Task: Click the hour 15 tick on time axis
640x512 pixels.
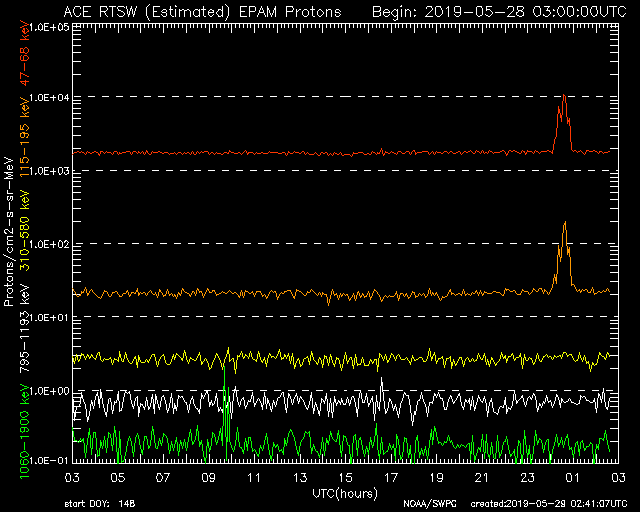Action: pos(345,478)
